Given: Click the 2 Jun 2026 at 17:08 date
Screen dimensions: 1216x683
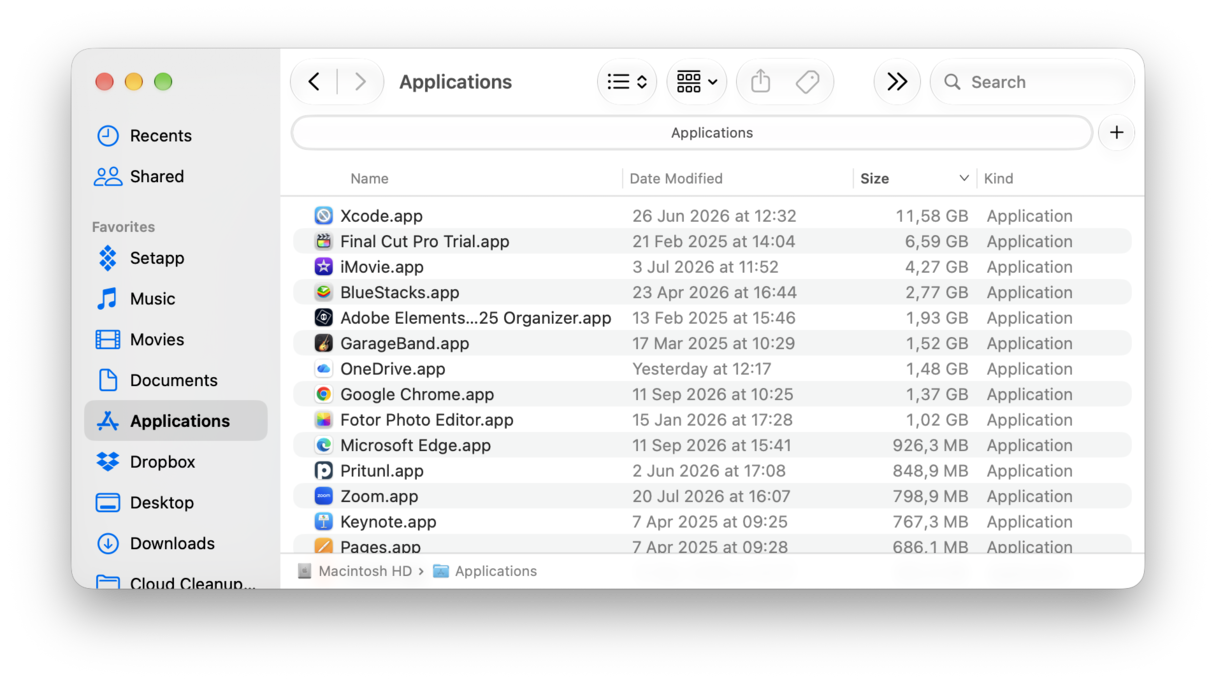Looking at the screenshot, I should (x=709, y=471).
